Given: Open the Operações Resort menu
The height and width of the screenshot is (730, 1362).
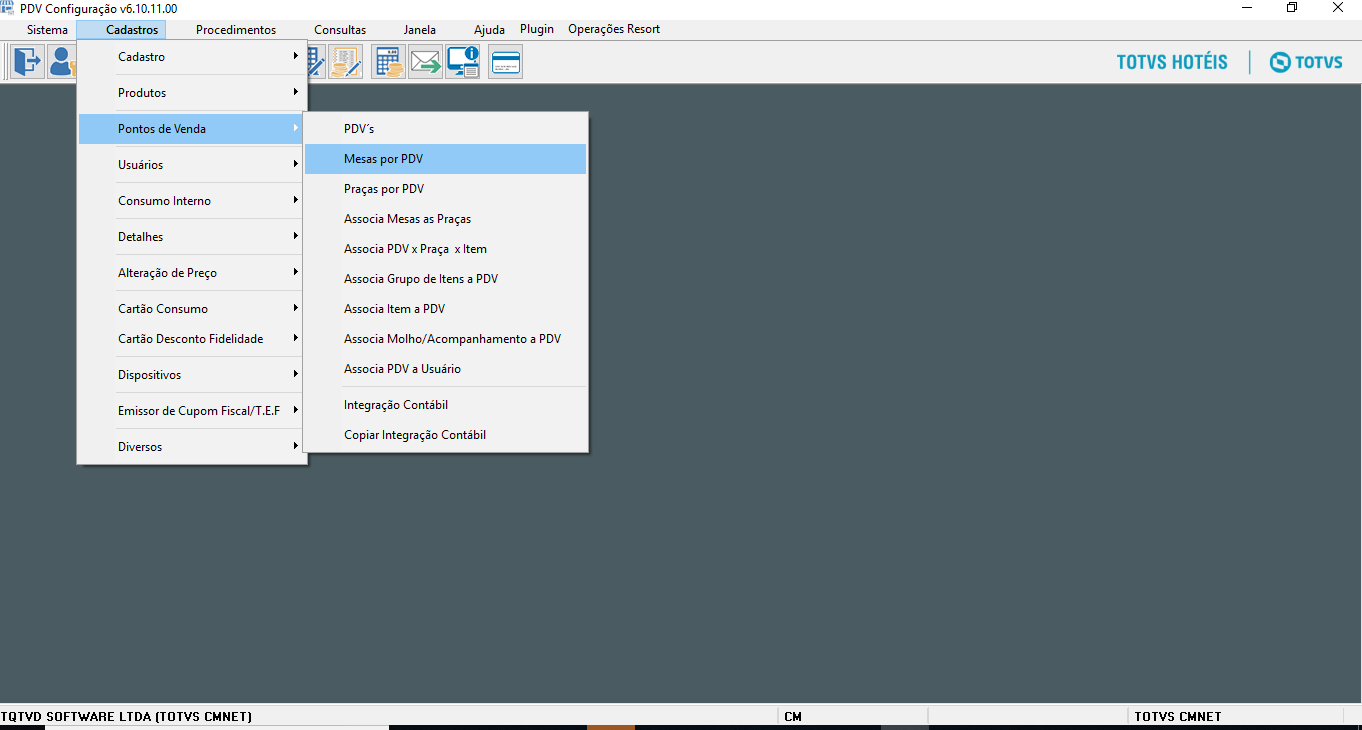Looking at the screenshot, I should (614, 29).
